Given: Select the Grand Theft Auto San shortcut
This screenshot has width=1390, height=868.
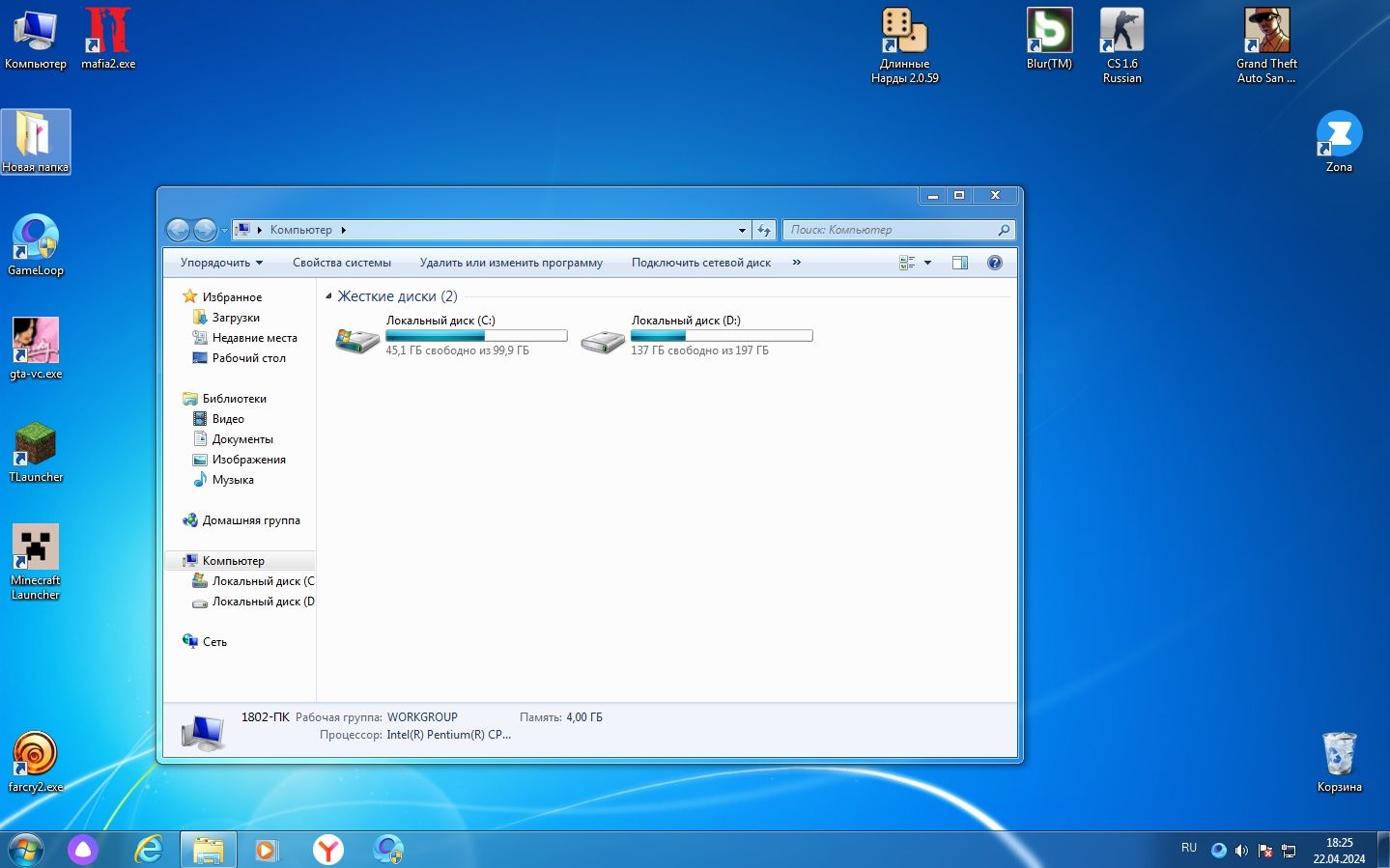Looking at the screenshot, I should (1266, 46).
